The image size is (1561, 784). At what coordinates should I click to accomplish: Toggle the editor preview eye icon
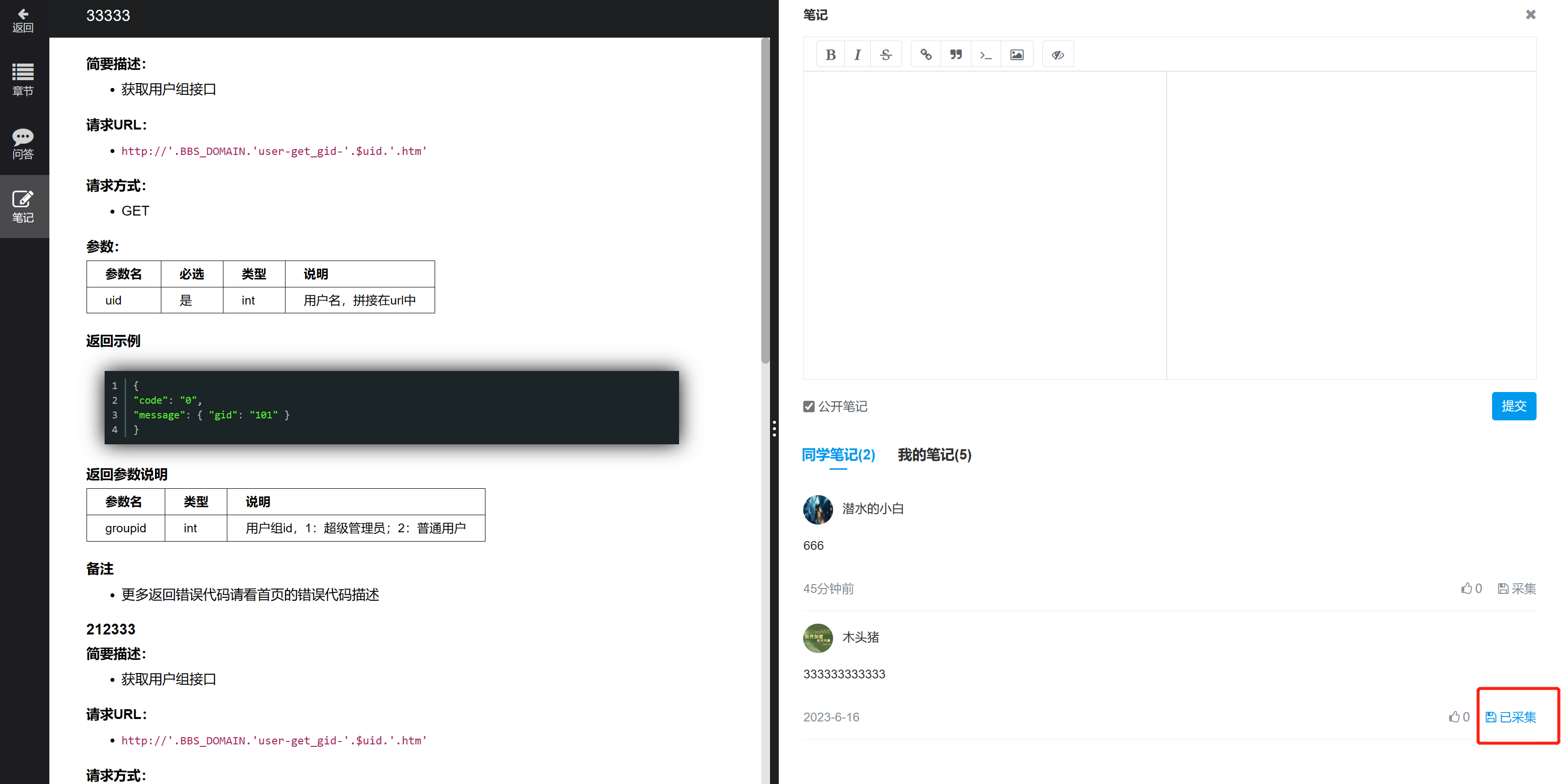[x=1057, y=55]
